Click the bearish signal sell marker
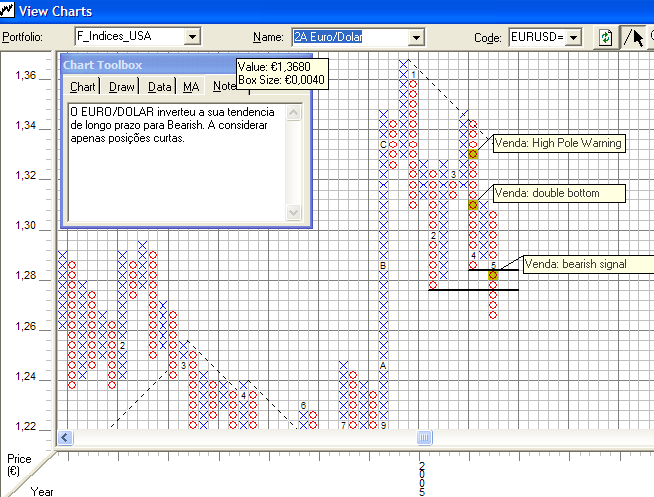Image resolution: width=654 pixels, height=497 pixels. (493, 275)
